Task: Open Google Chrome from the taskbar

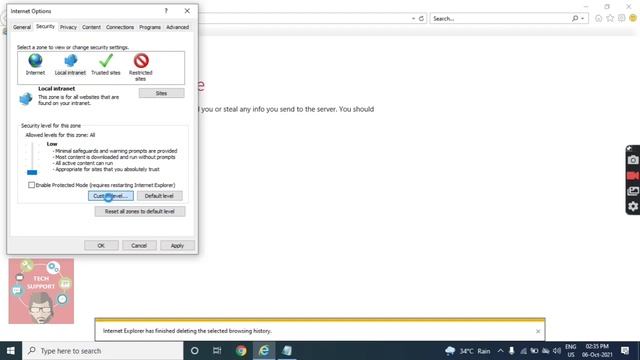Action: point(241,351)
